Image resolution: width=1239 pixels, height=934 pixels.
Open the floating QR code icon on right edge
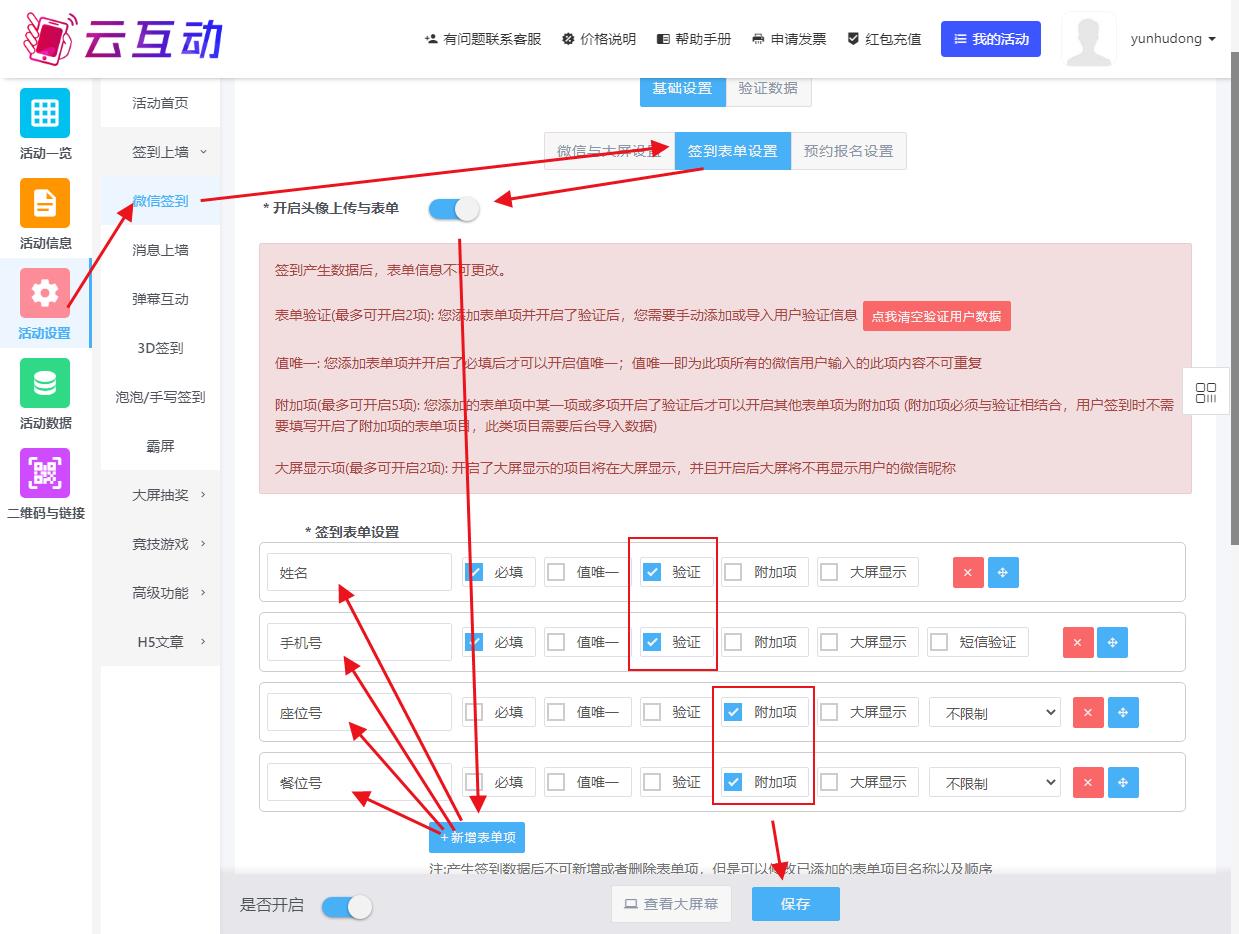coord(1206,392)
